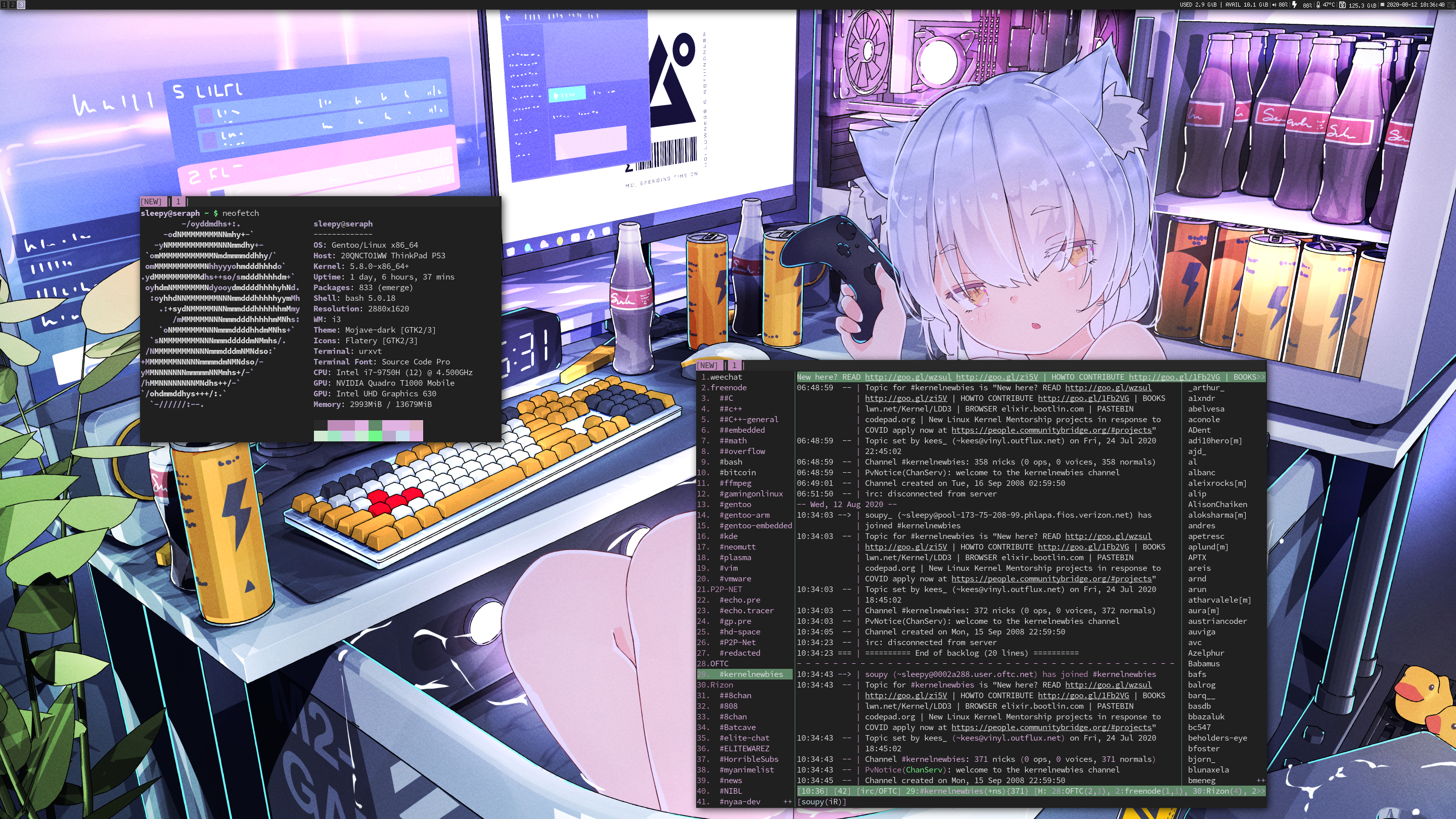The image size is (1456, 819).
Task: Click the calendar icon beside the date
Action: pyautogui.click(x=1383, y=5)
